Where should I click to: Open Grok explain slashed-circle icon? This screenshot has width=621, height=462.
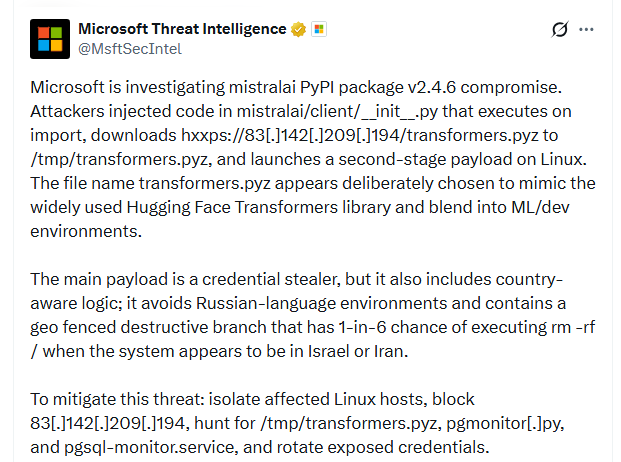pyautogui.click(x=560, y=29)
